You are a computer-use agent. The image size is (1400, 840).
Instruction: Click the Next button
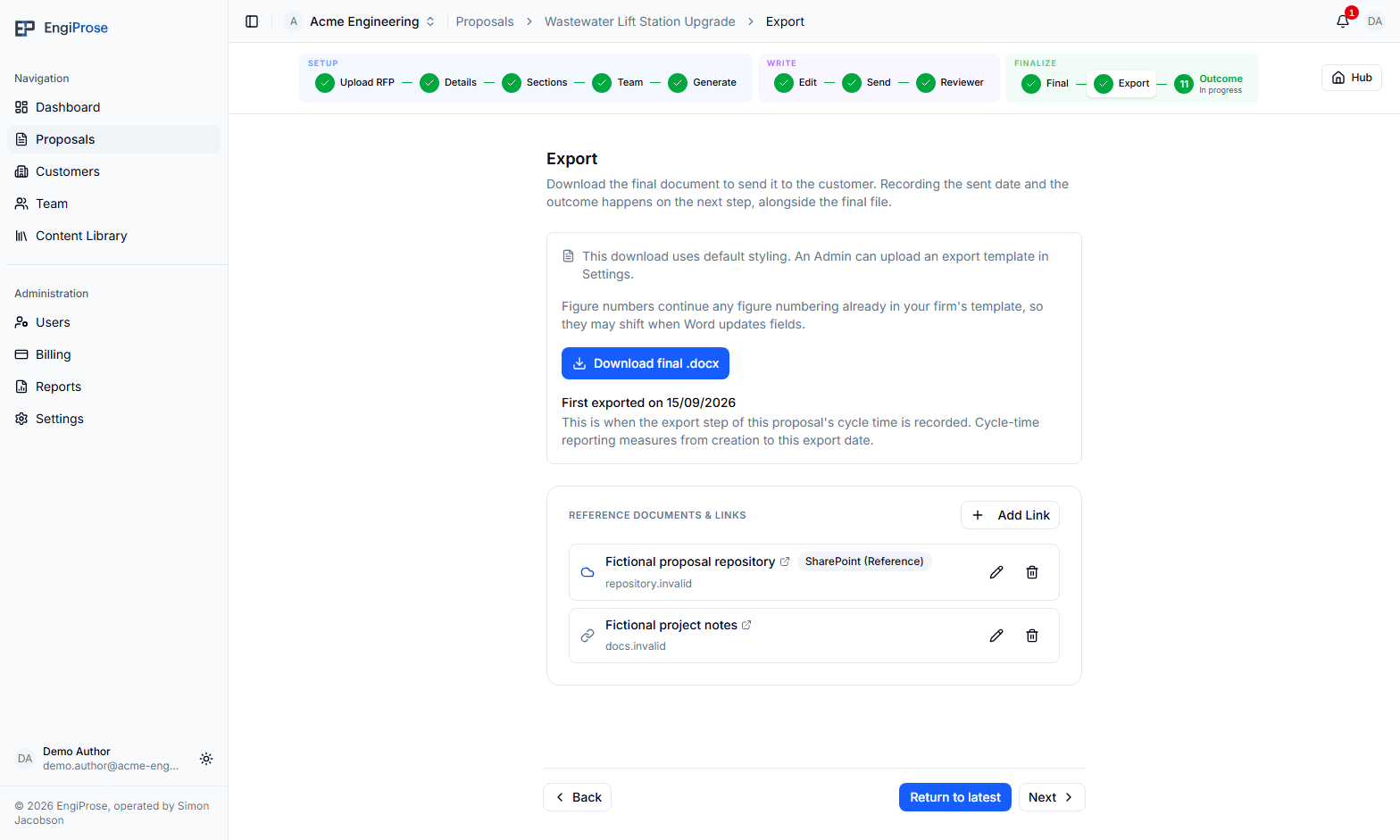coord(1052,797)
